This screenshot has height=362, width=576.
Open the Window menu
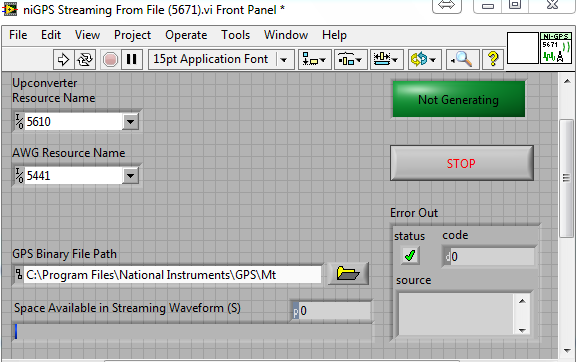286,35
